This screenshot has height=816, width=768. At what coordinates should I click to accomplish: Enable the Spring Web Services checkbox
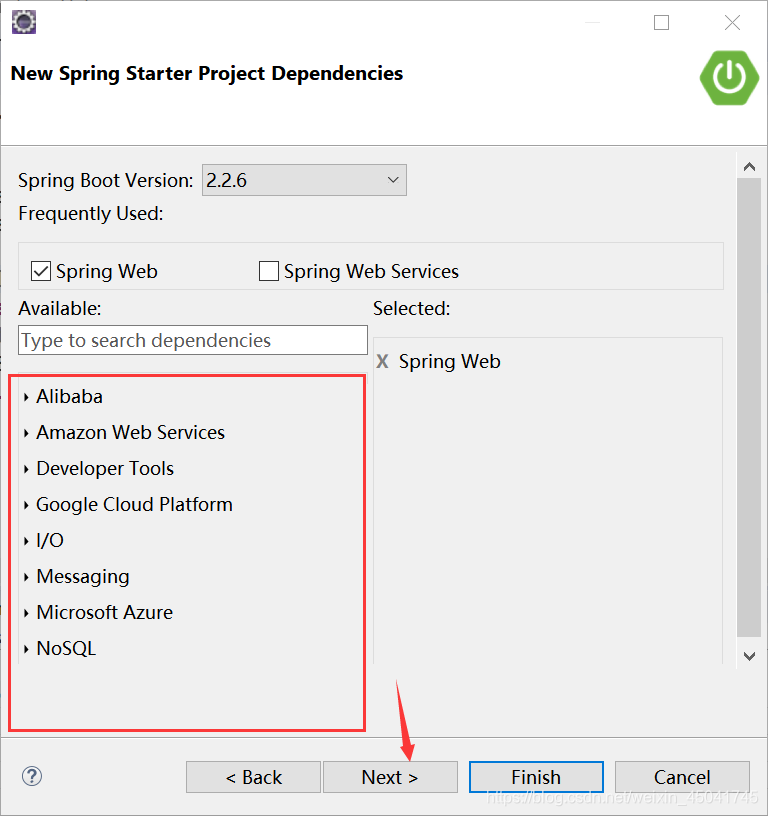pos(268,271)
